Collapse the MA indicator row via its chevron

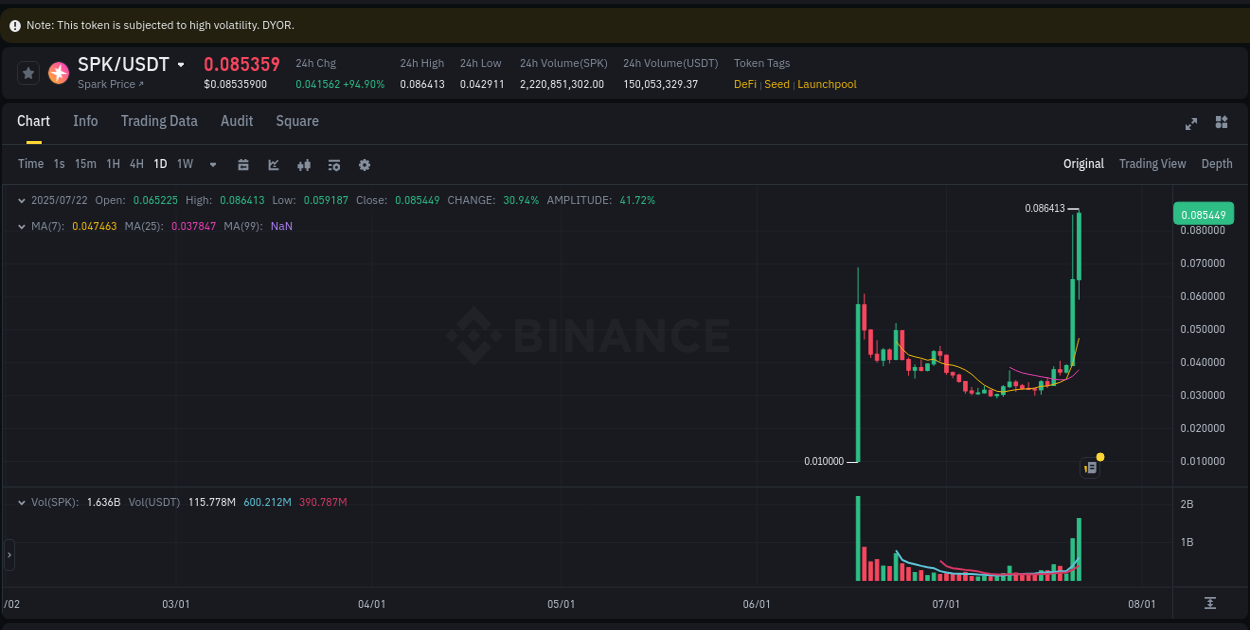[22, 226]
